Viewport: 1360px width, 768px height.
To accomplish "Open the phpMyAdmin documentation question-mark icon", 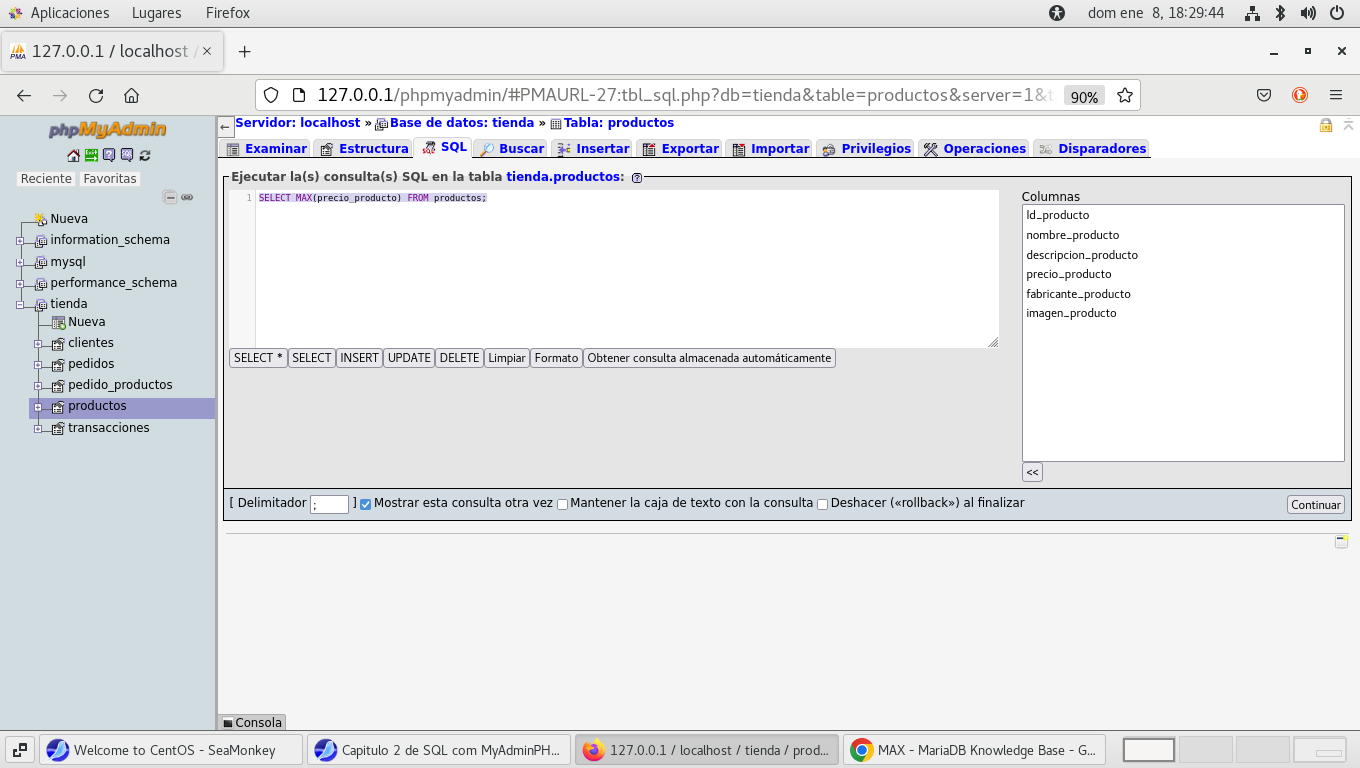I will (x=109, y=155).
